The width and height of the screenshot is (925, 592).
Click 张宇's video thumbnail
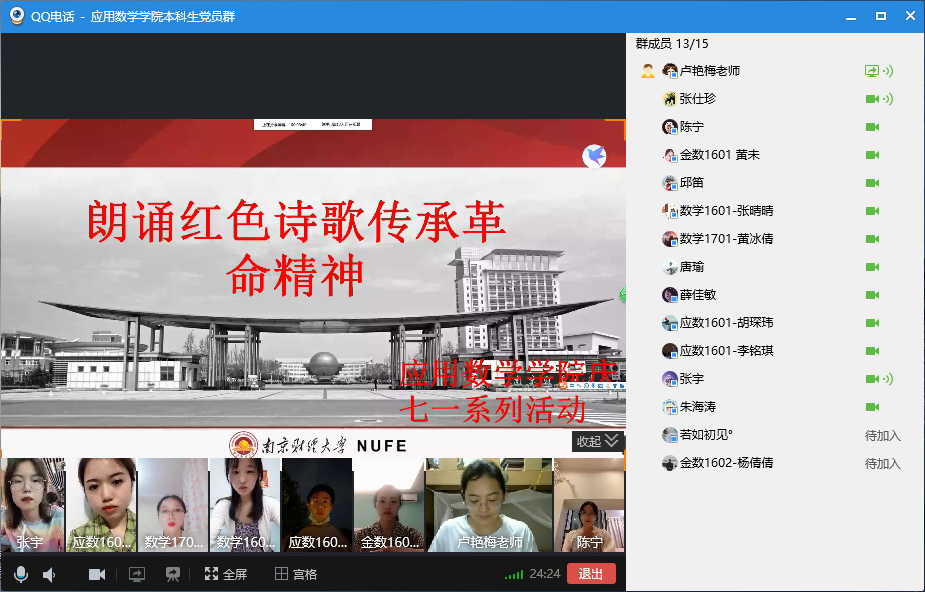(x=32, y=505)
